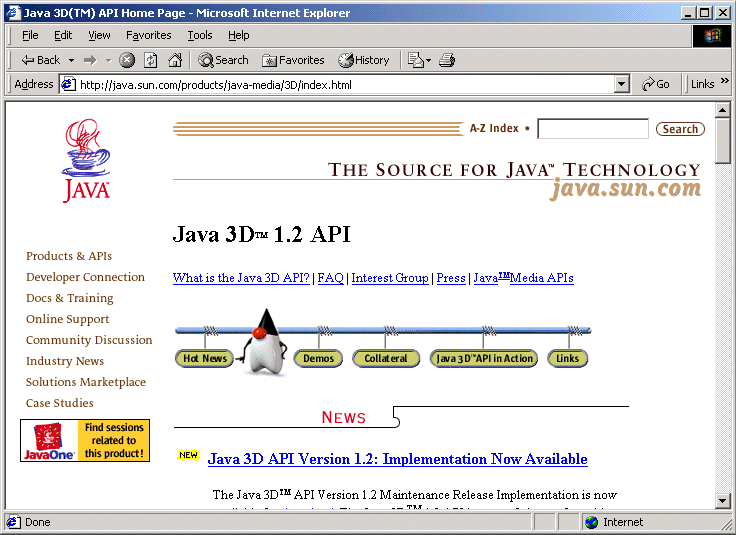
Task: Click the Links toolbar label
Action: (702, 84)
